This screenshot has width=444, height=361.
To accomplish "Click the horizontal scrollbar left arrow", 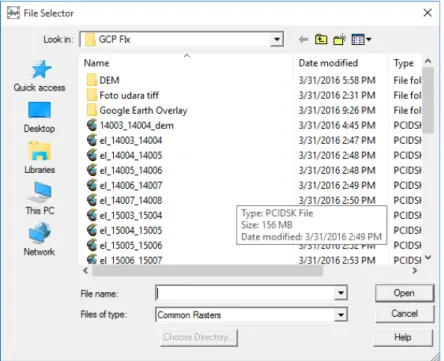I will click(86, 271).
